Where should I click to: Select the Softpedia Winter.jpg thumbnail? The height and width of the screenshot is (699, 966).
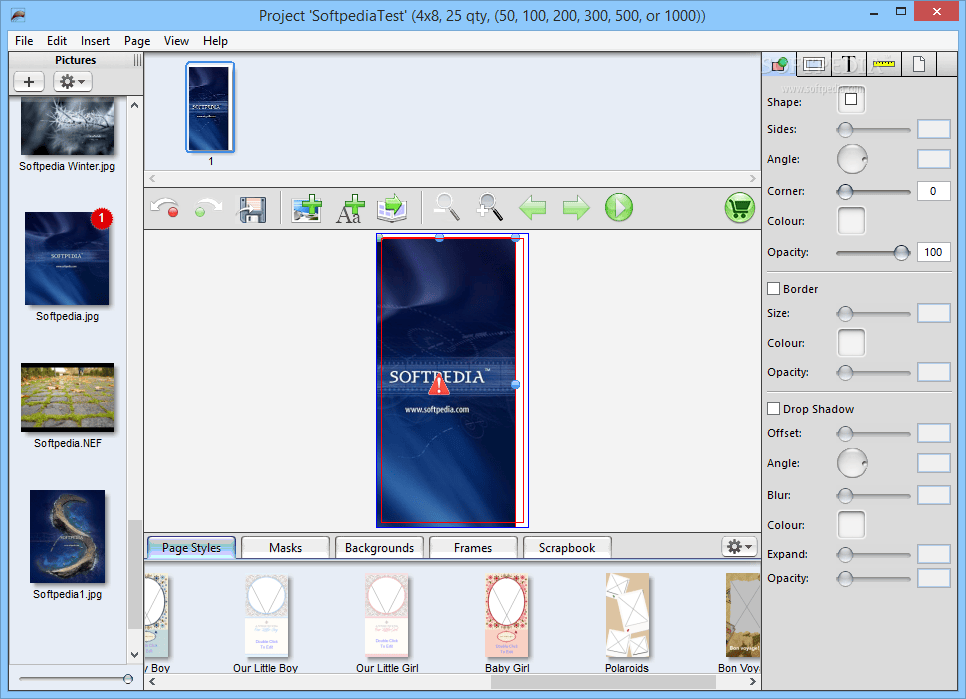[67, 127]
